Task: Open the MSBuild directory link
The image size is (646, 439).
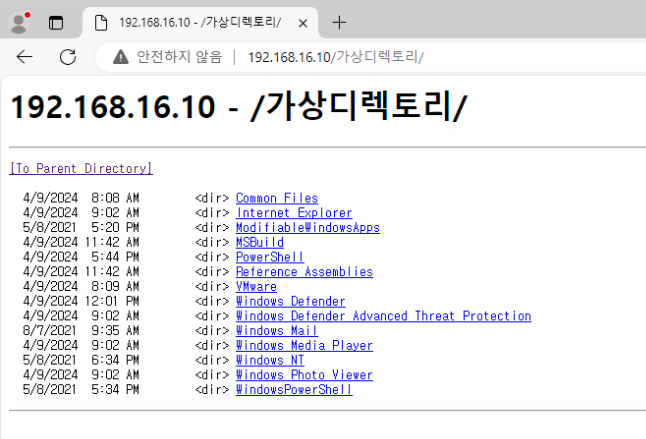Action: tap(260, 242)
